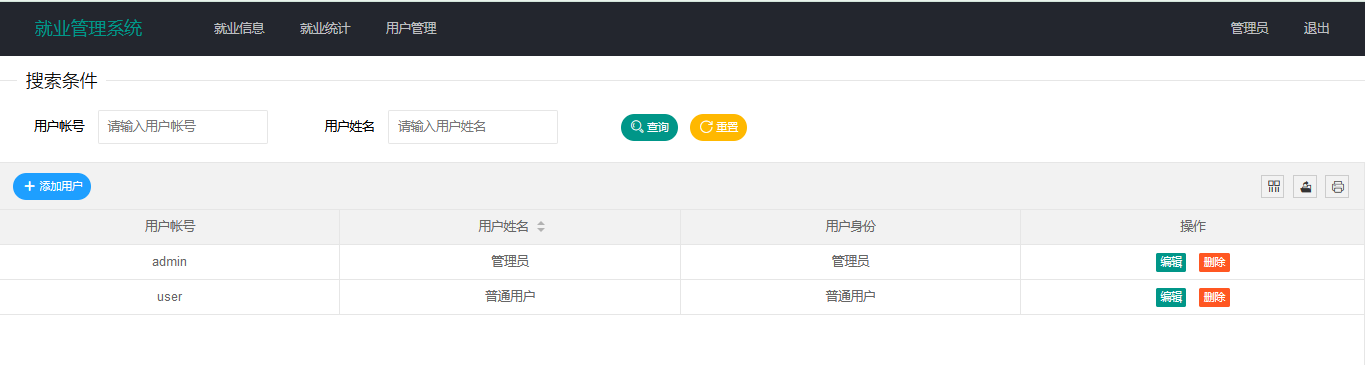Image resolution: width=1365 pixels, height=365 pixels.
Task: Edit the user account row
Action: point(1171,297)
